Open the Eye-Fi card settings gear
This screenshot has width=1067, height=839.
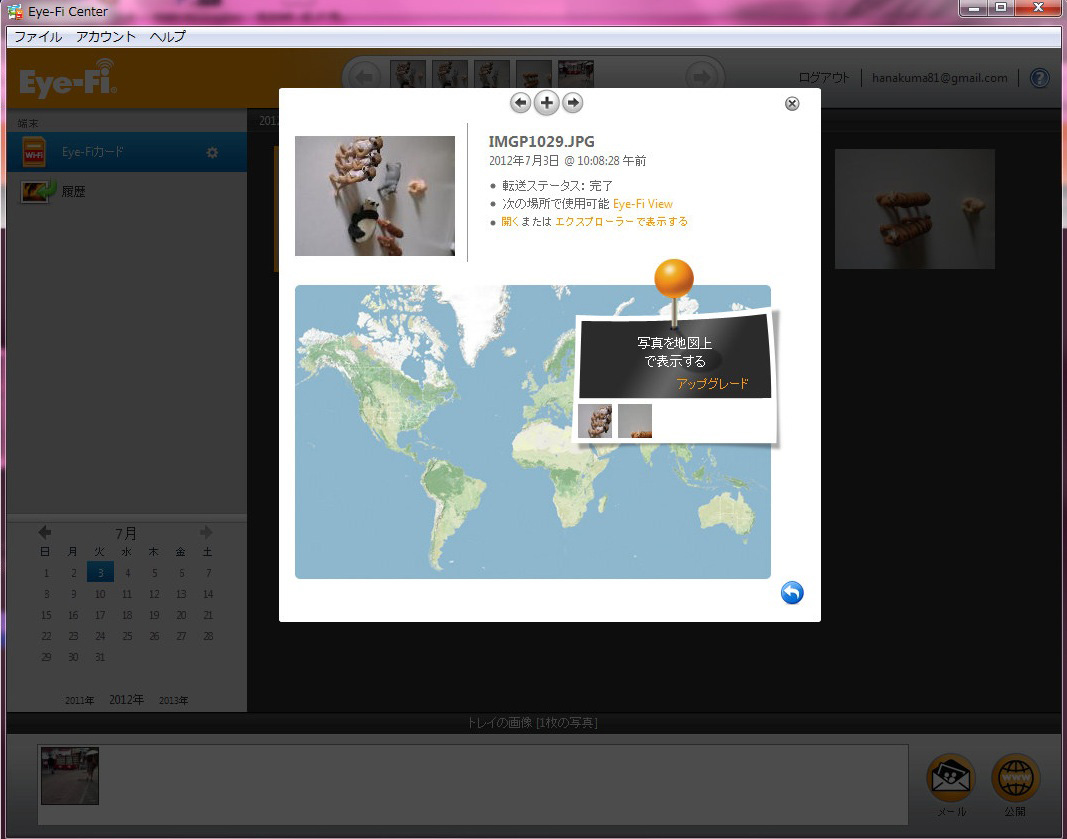(x=212, y=153)
